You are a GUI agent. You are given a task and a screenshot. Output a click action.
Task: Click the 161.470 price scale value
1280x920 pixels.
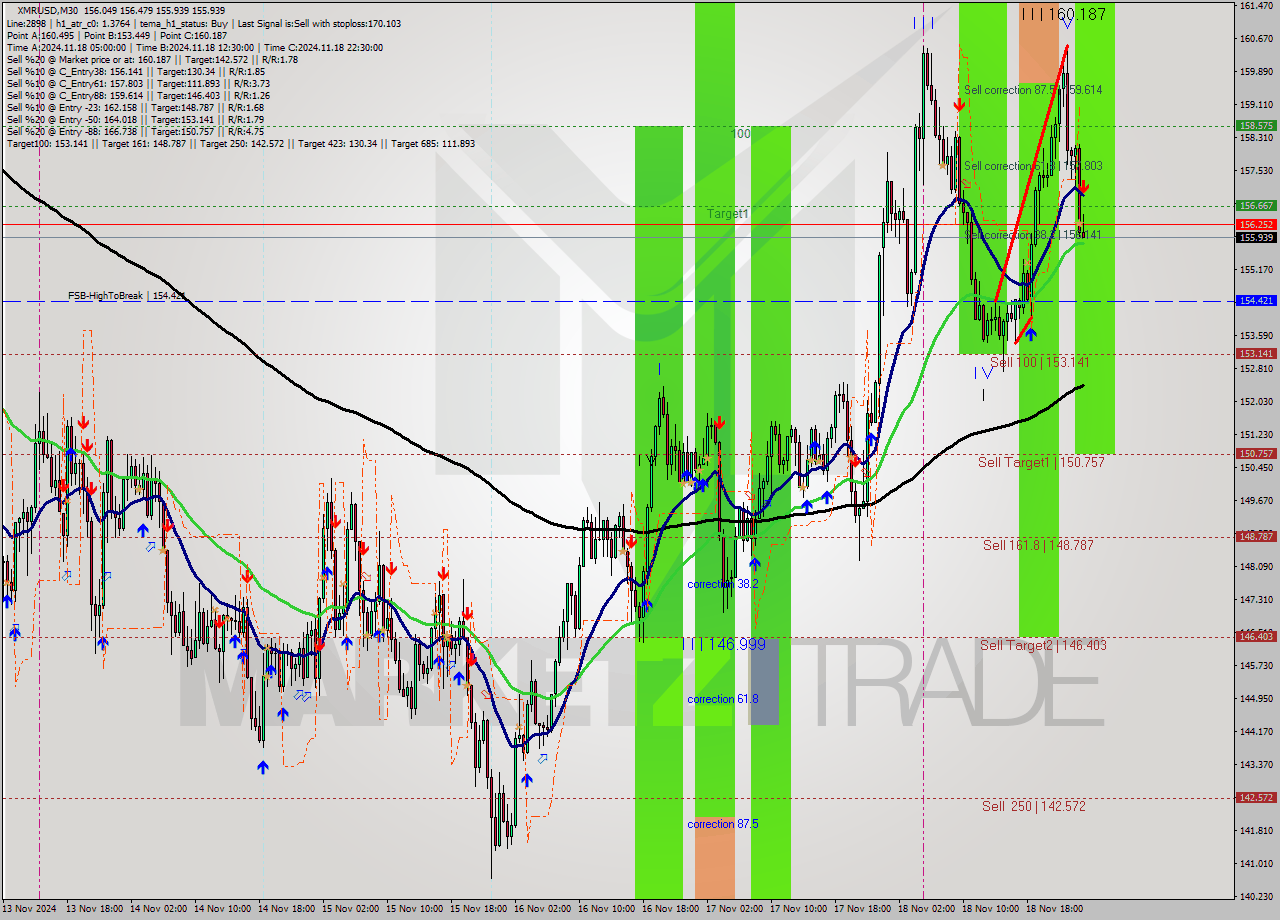tap(1256, 6)
